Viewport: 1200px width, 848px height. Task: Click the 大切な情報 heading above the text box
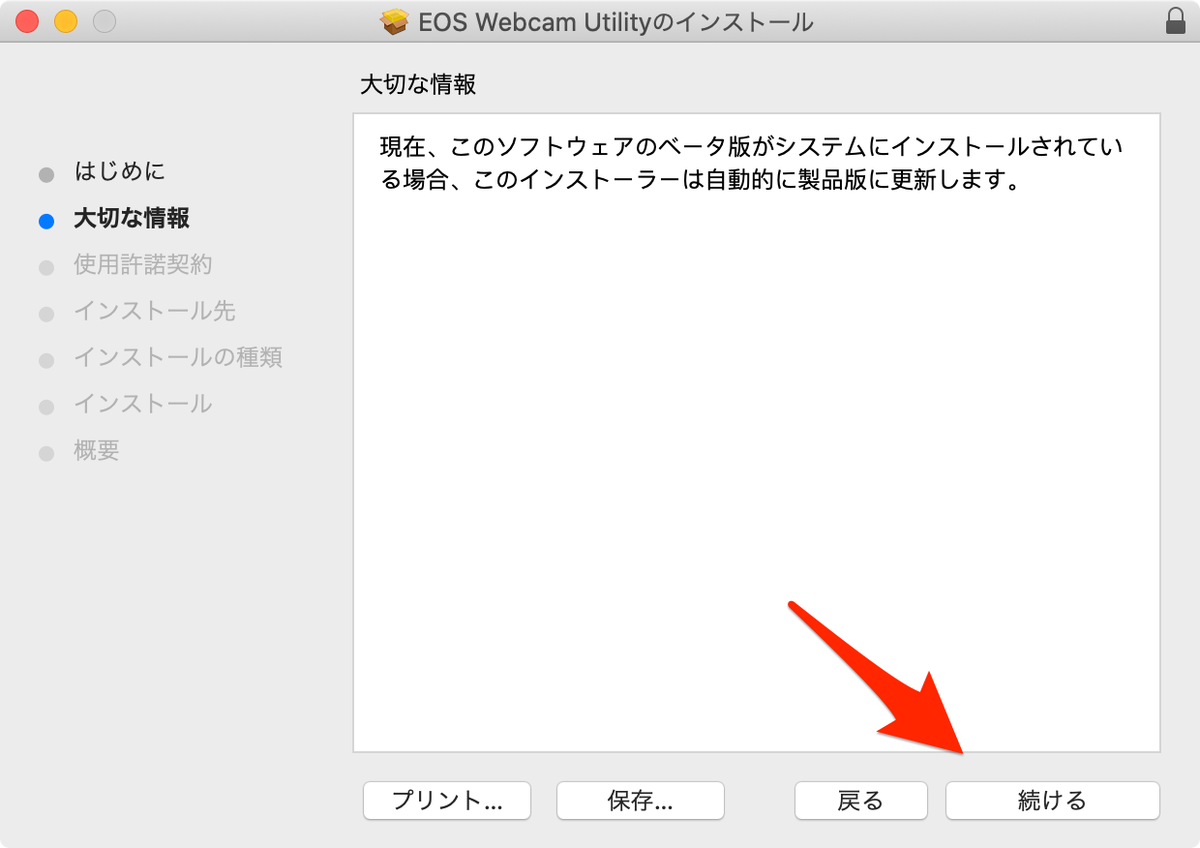pos(418,84)
